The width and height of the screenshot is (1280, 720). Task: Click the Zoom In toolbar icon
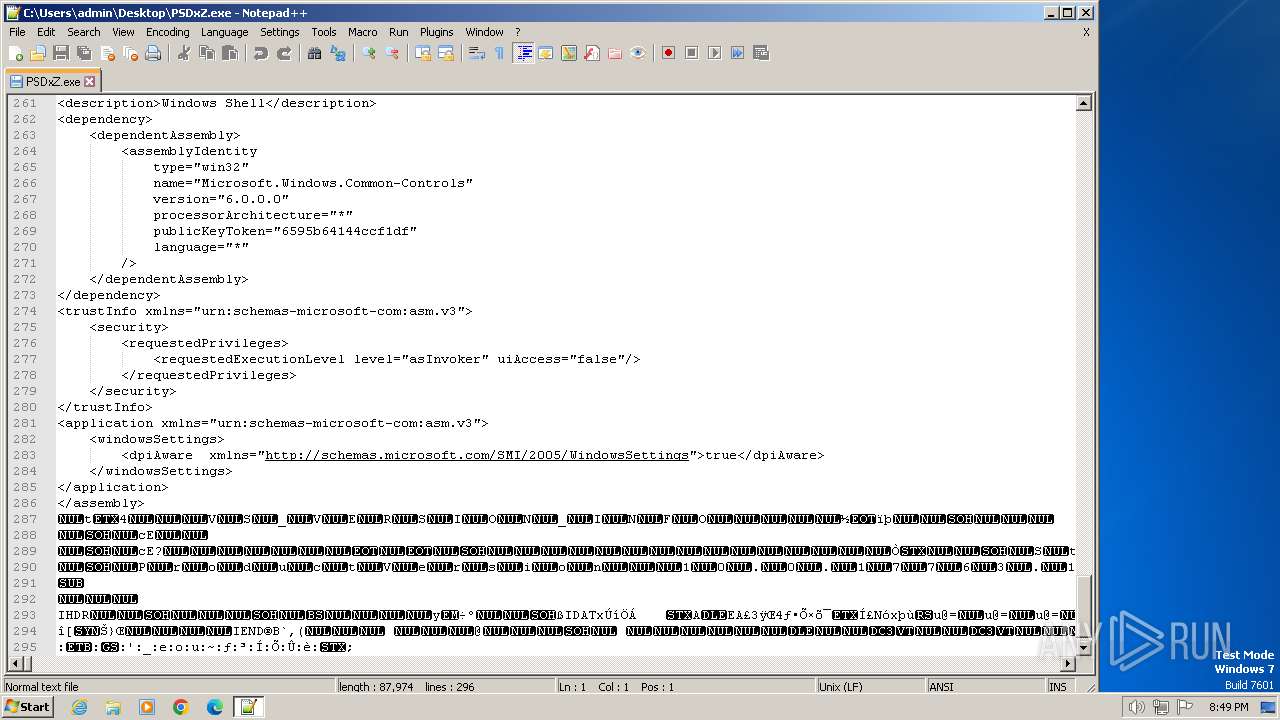pyautogui.click(x=369, y=53)
